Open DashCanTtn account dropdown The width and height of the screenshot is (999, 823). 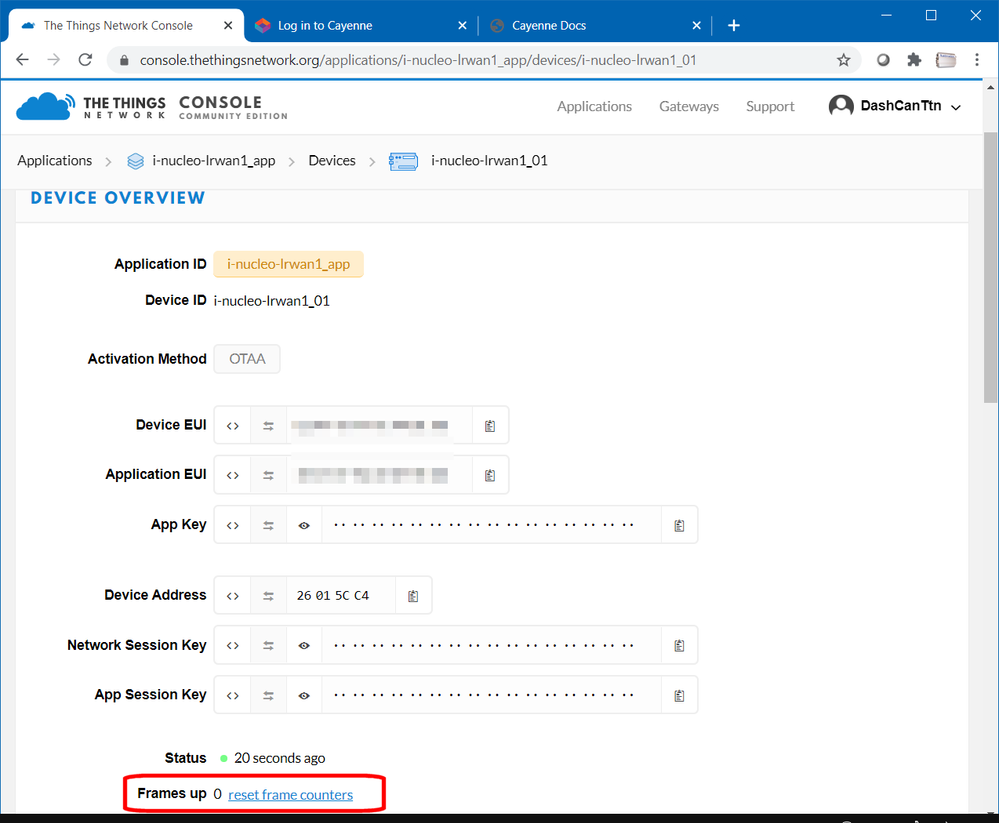895,106
